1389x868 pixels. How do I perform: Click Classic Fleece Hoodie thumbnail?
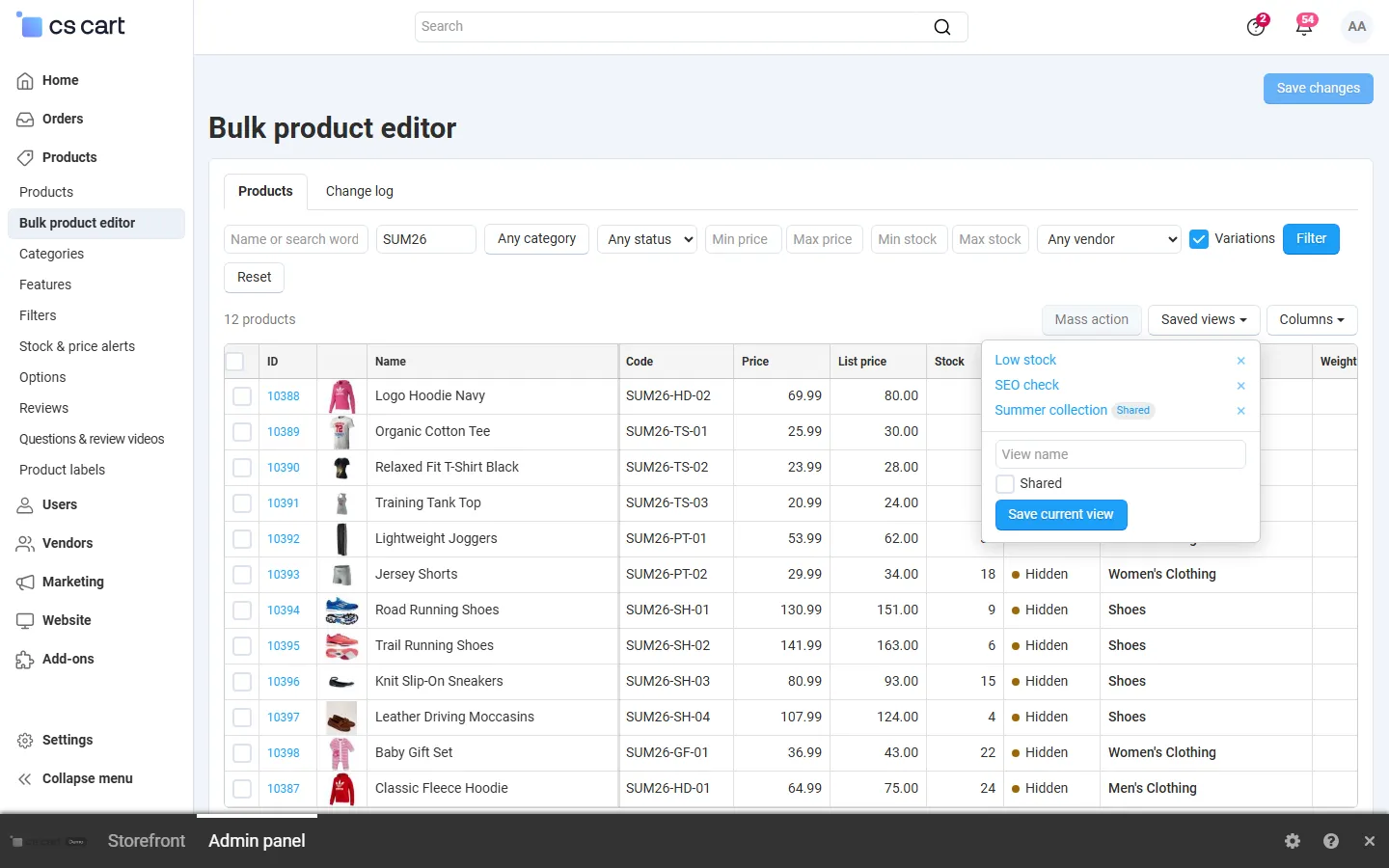[341, 789]
